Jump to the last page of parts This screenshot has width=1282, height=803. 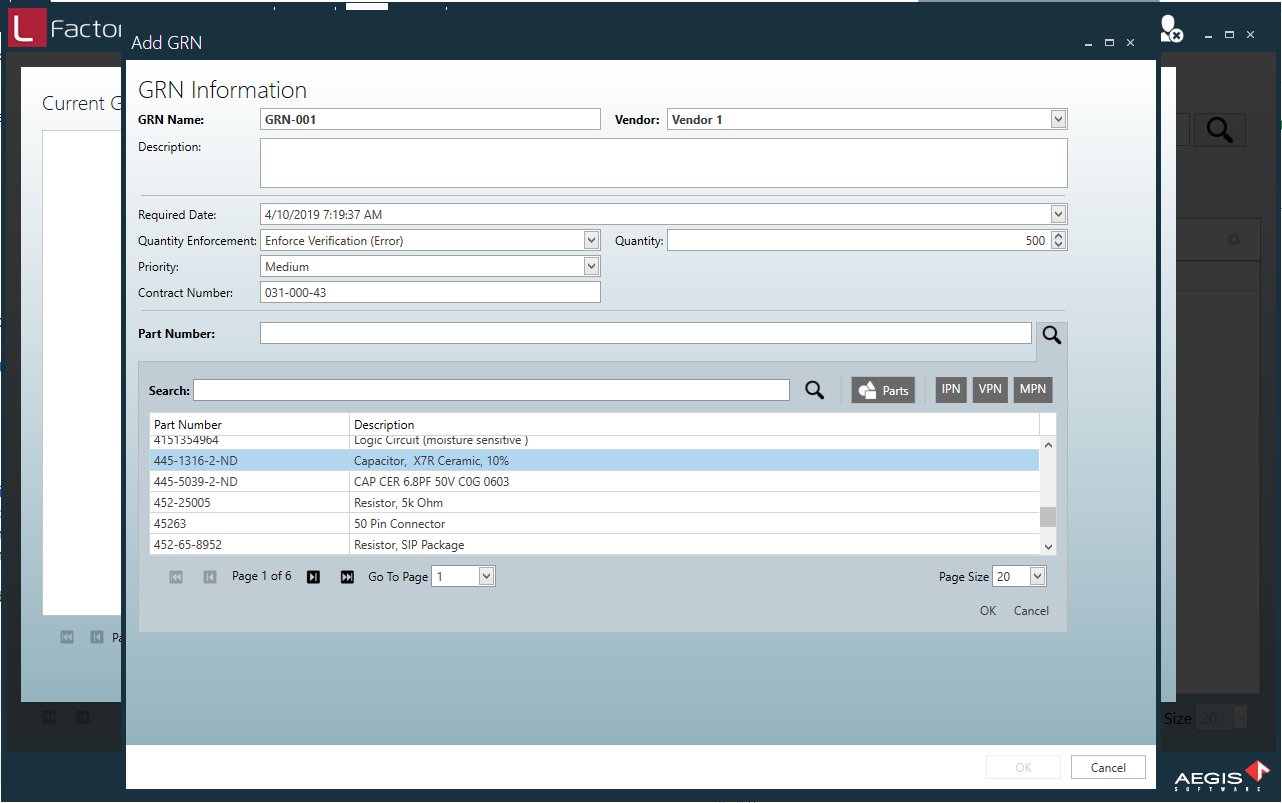click(x=346, y=576)
